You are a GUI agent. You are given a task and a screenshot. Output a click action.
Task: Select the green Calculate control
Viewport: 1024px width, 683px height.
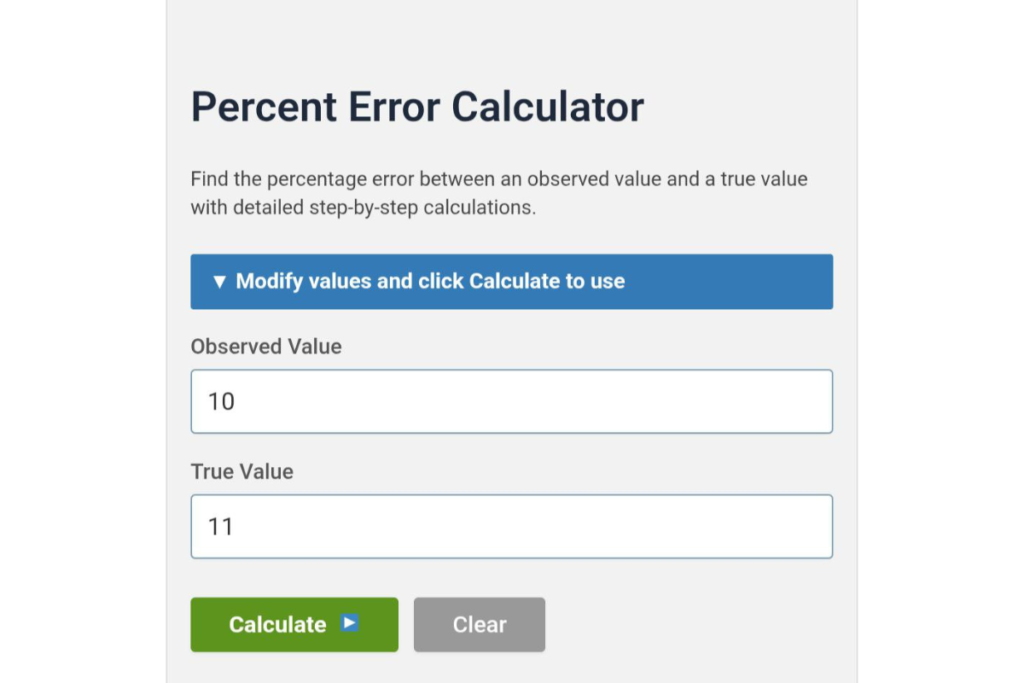pyautogui.click(x=293, y=623)
